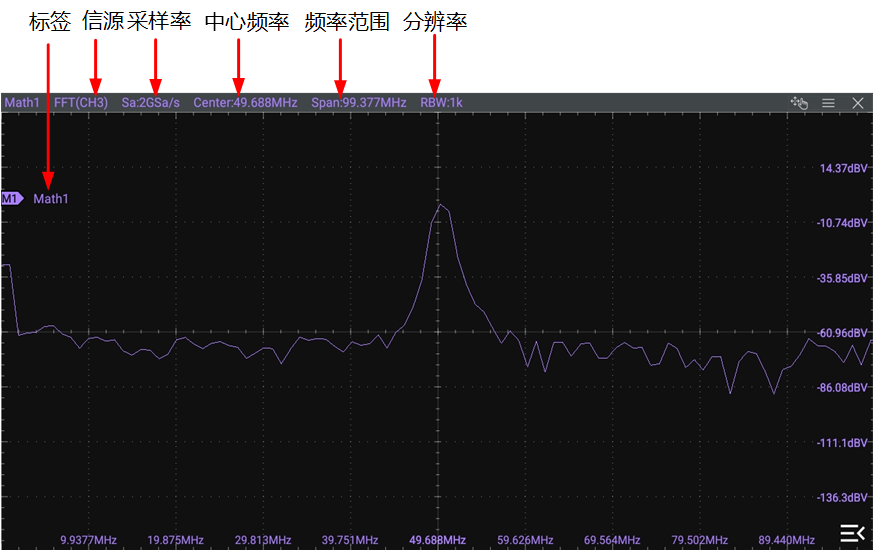Viewport: 874px width, 551px height.
Task: Click the 59.626MHz frequency axis label
Action: pos(525,540)
